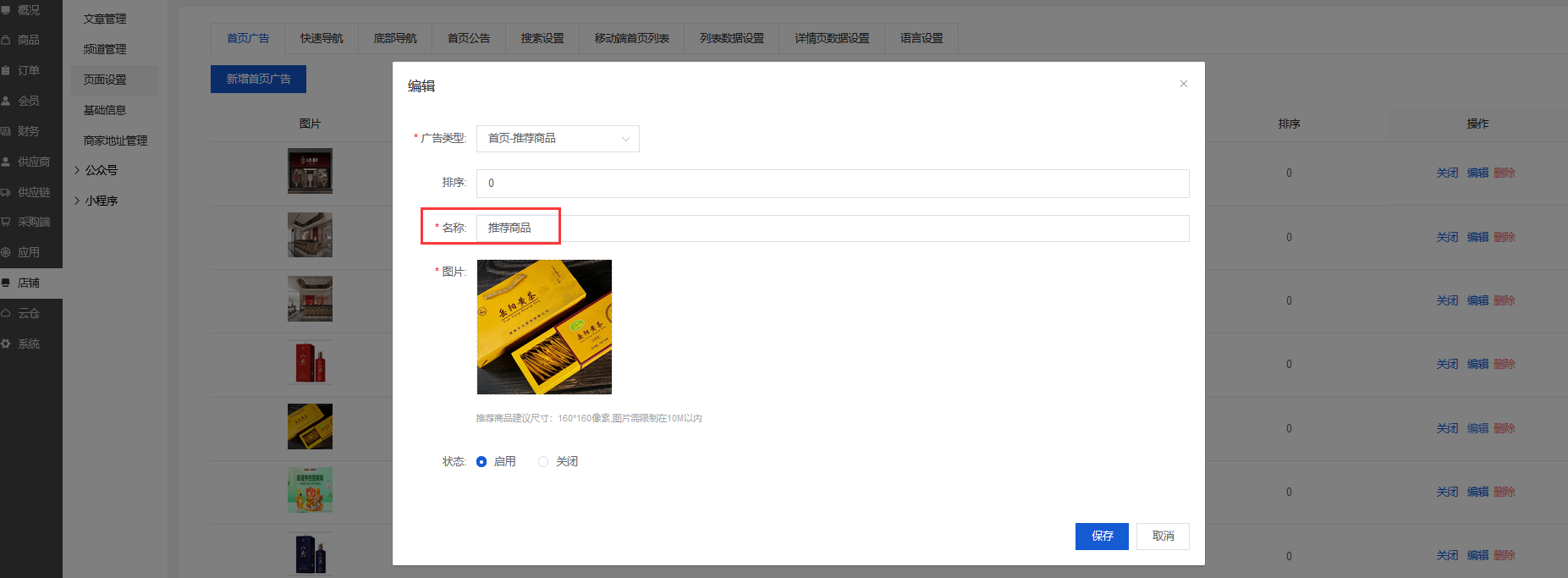This screenshot has height=578, width=1568.
Task: Click the uploaded yellow tea box image
Action: coord(544,327)
